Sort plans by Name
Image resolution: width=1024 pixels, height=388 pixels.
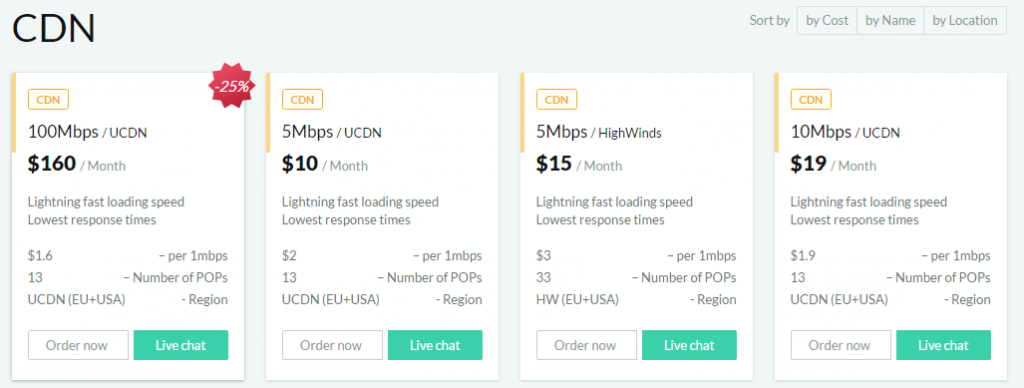(x=890, y=20)
